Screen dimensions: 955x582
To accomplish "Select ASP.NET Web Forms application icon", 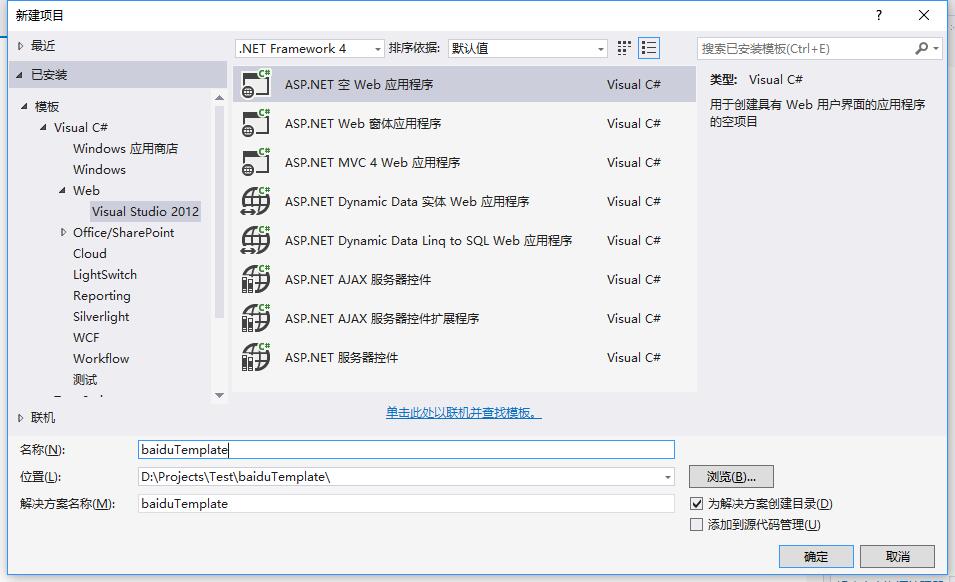I will 256,124.
